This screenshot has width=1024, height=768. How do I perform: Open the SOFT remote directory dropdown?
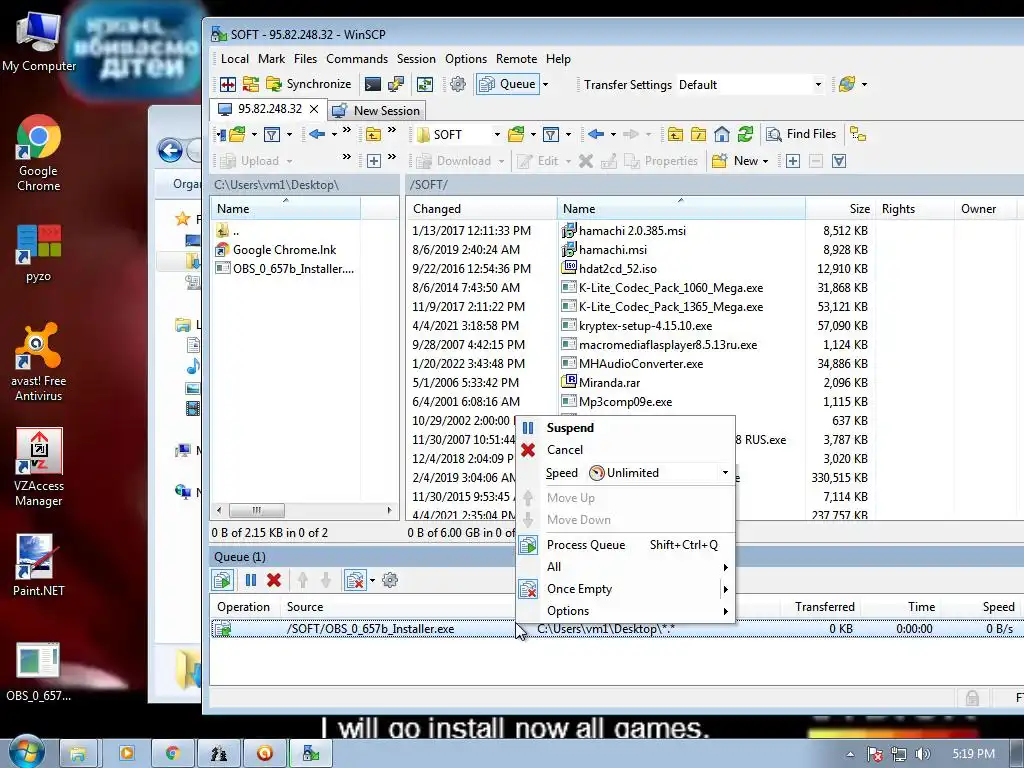496,135
